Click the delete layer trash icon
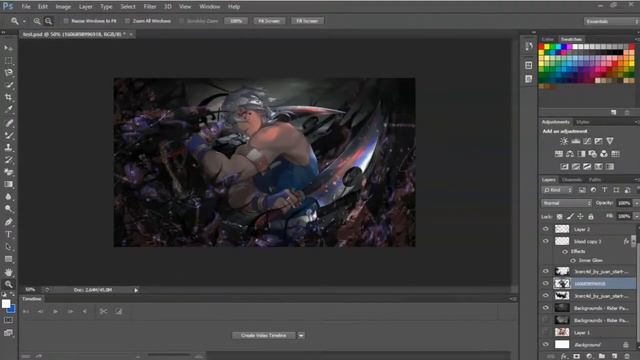The height and width of the screenshot is (360, 640). pos(627,356)
